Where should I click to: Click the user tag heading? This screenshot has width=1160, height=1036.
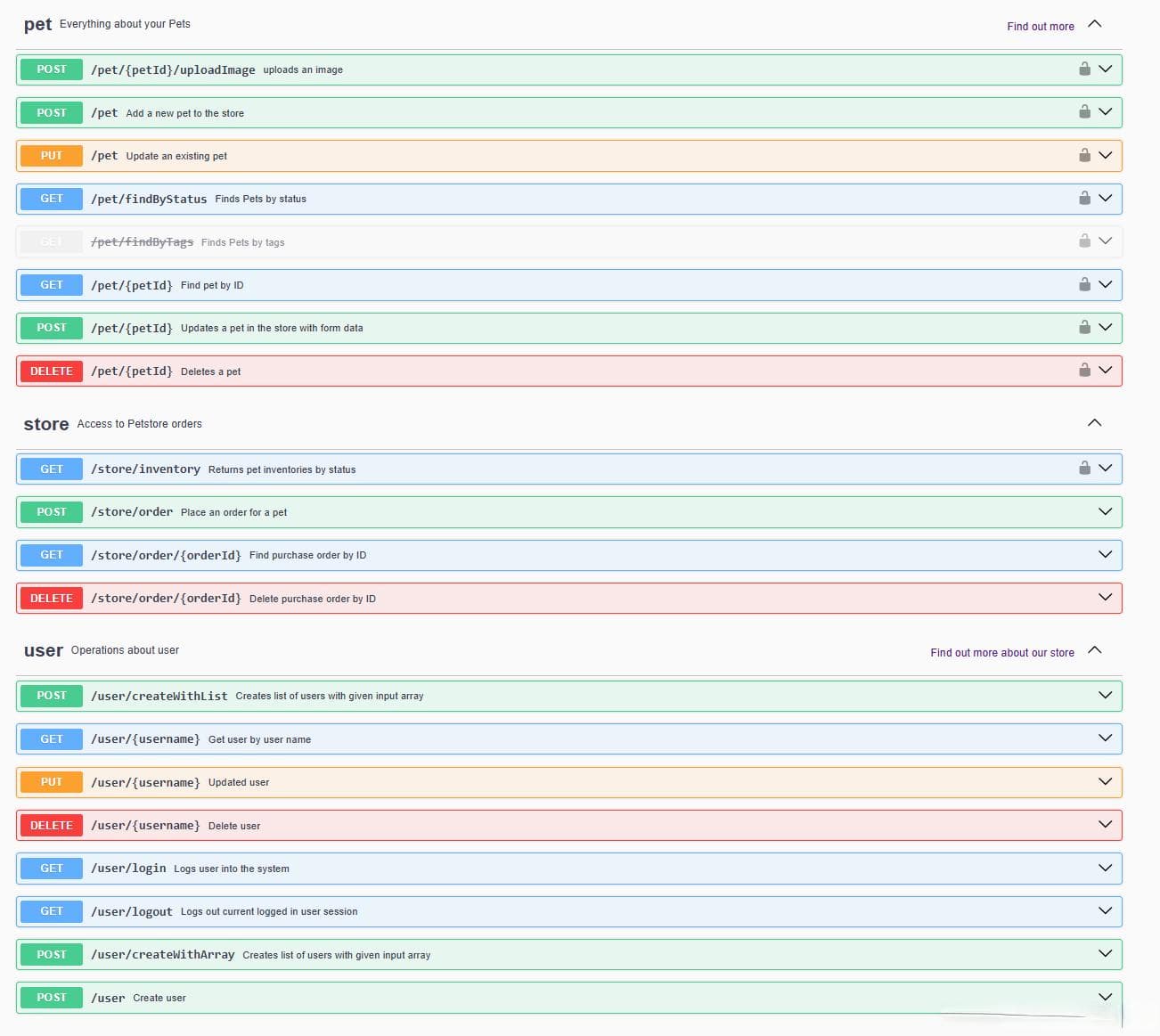click(x=44, y=650)
